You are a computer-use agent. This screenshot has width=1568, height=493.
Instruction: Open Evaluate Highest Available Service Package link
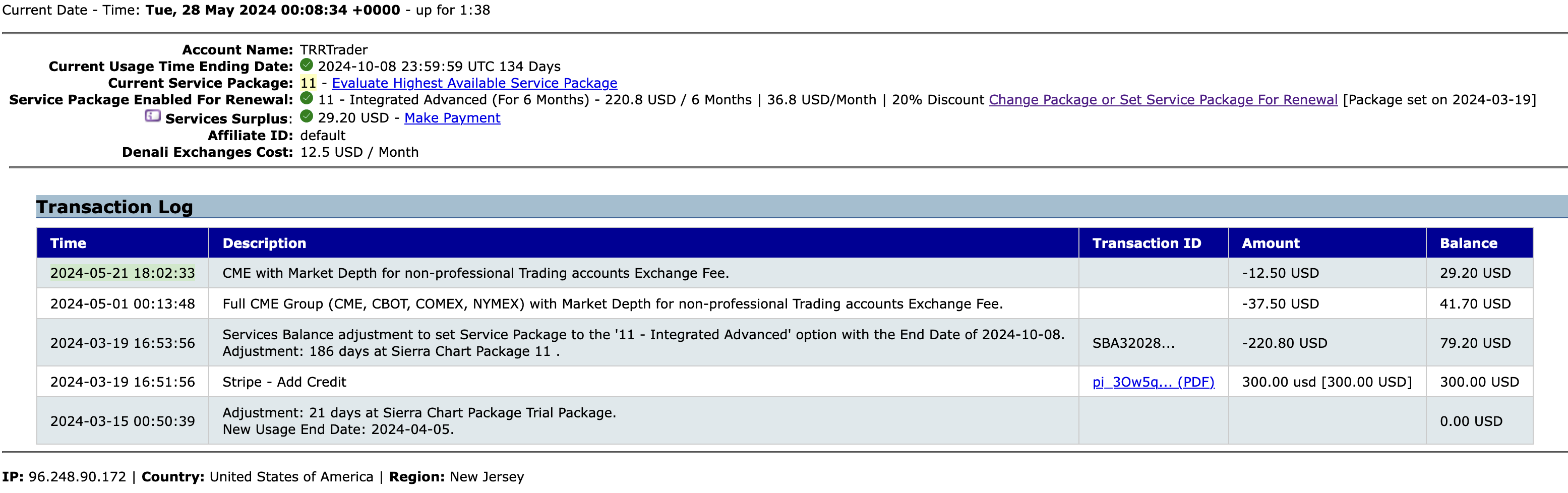click(x=474, y=83)
